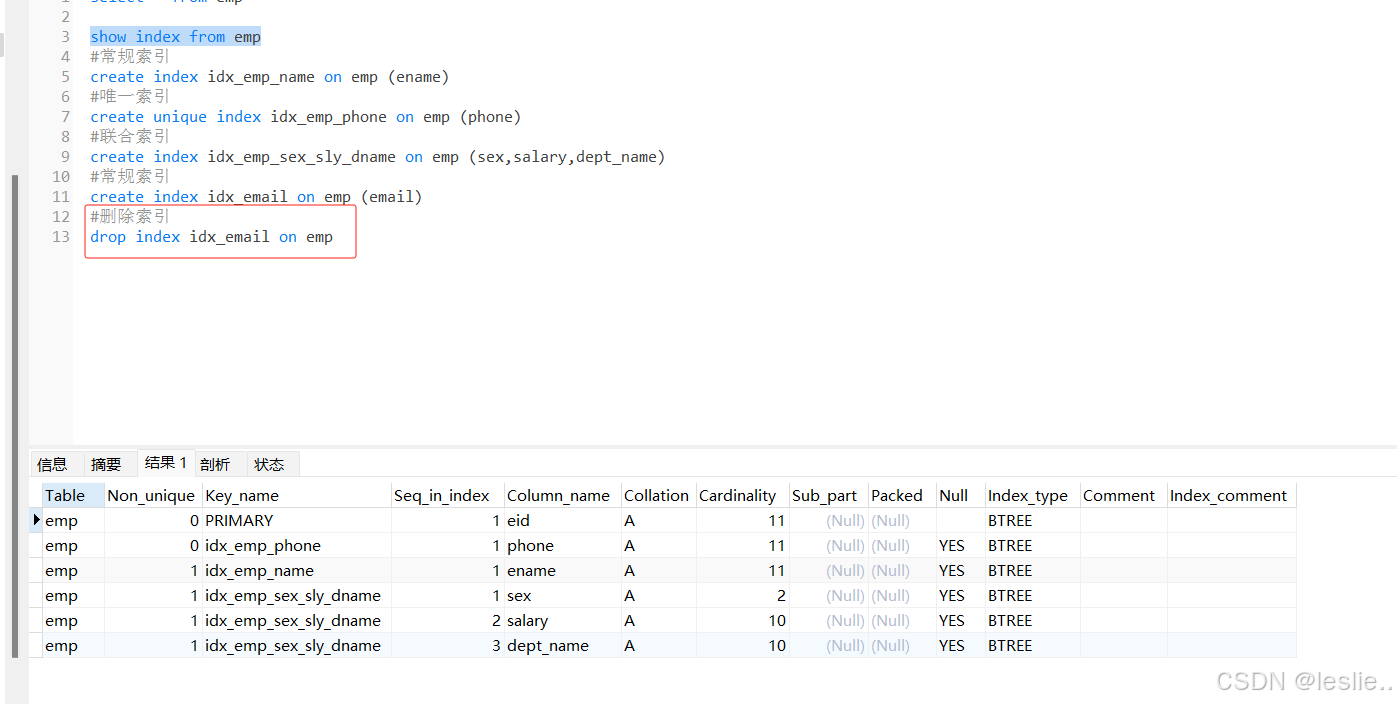1397x704 pixels.
Task: Click the (Null) Sub_part cell of phone row
Action: [828, 545]
